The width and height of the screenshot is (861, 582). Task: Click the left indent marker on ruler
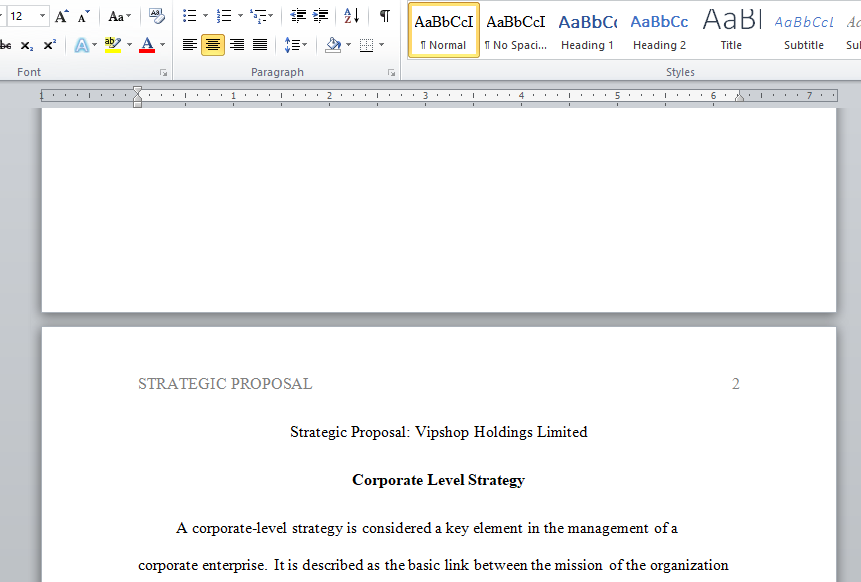point(137,104)
